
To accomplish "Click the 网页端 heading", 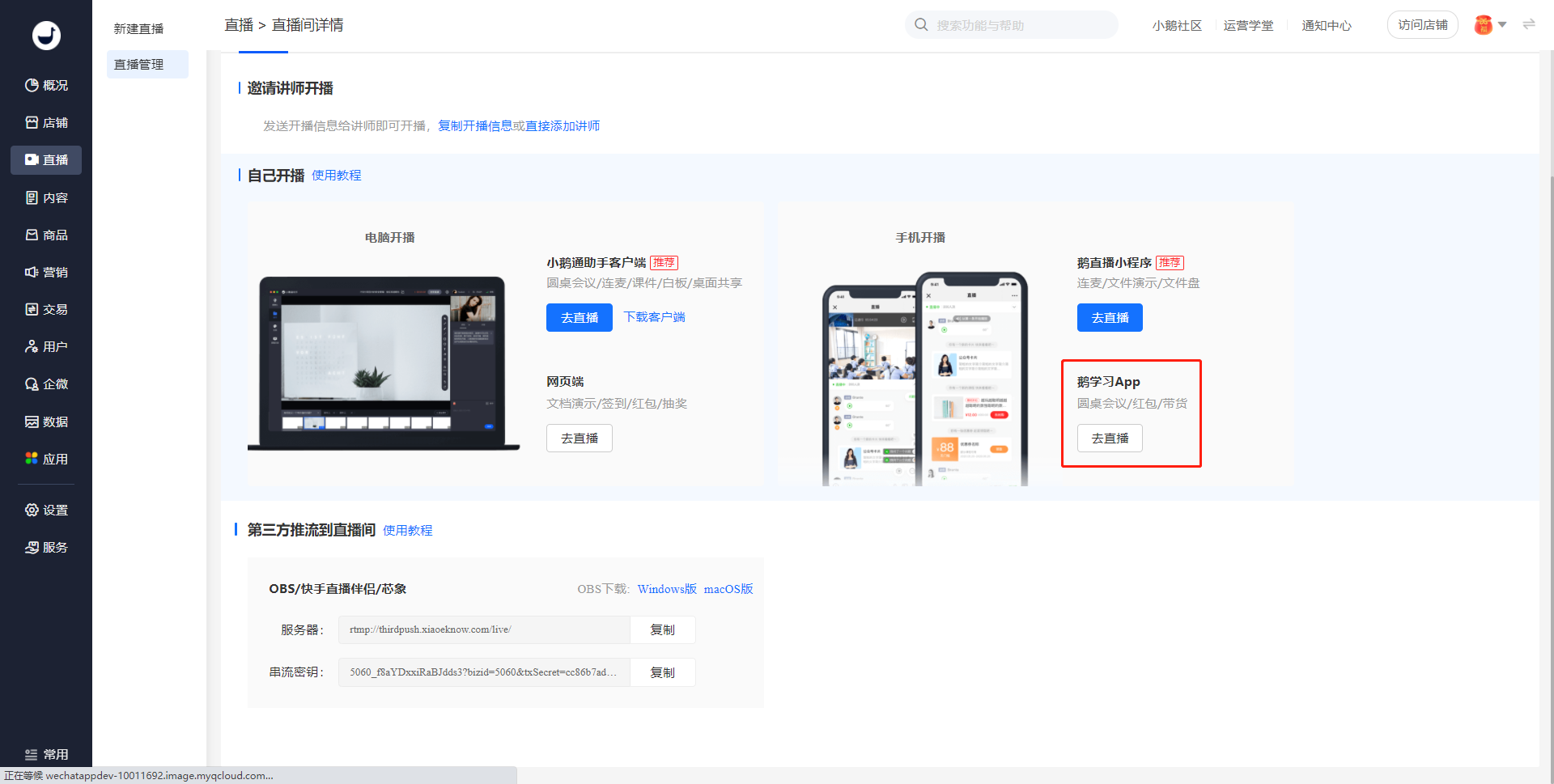I will (x=565, y=381).
